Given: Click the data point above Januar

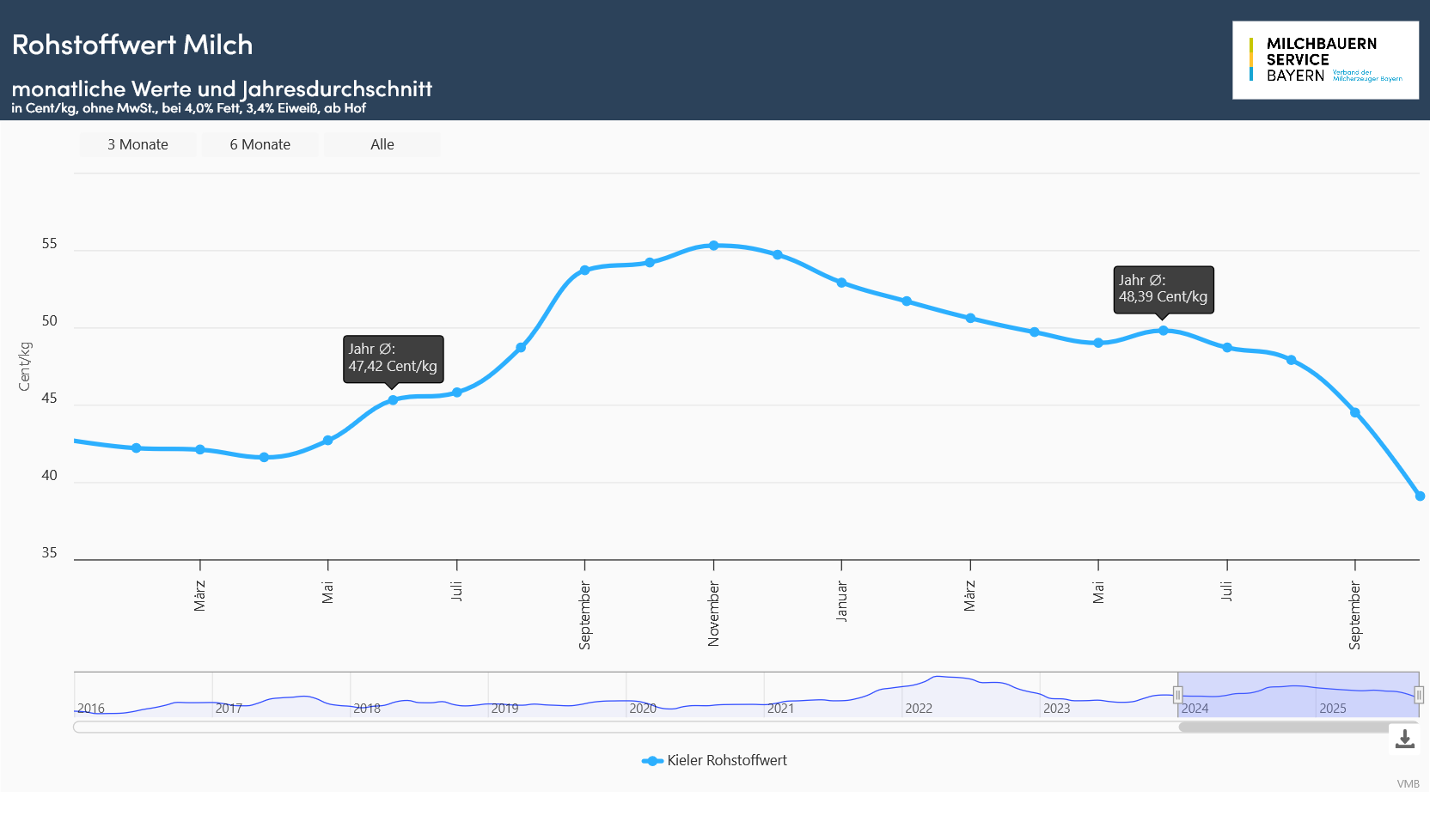Looking at the screenshot, I should (841, 283).
